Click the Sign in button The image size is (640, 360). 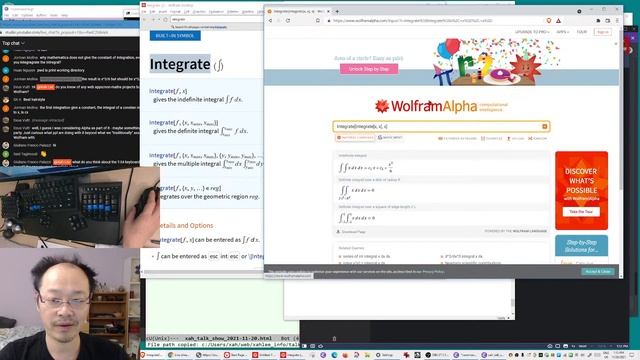pos(602,32)
